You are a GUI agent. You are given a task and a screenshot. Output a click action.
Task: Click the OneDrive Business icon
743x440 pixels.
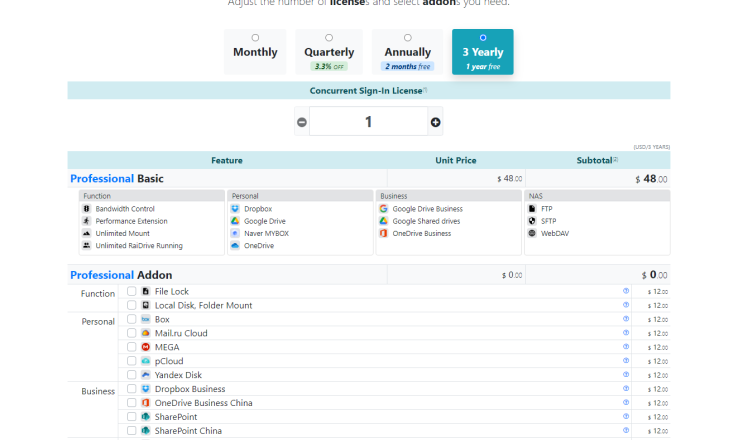pyautogui.click(x=383, y=233)
